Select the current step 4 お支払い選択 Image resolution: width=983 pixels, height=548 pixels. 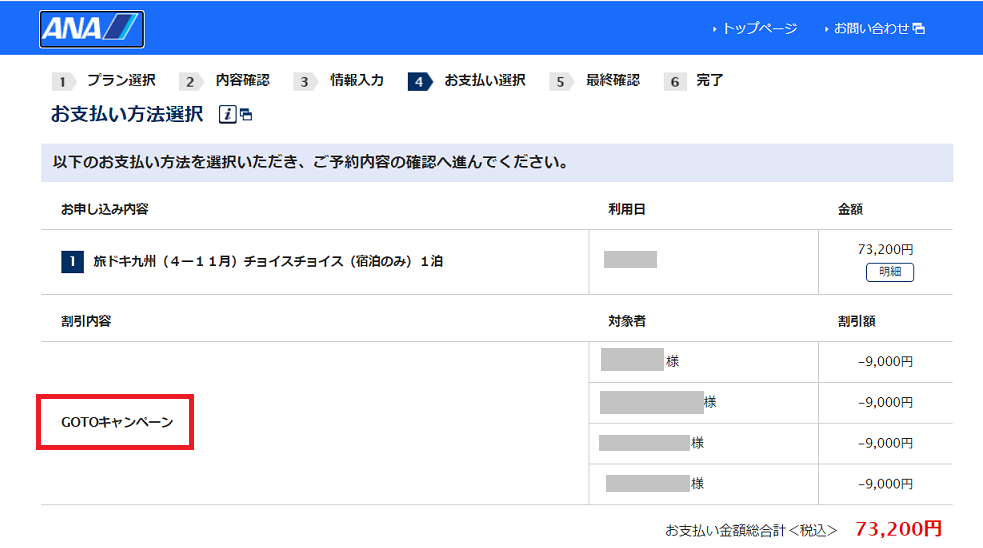point(484,81)
